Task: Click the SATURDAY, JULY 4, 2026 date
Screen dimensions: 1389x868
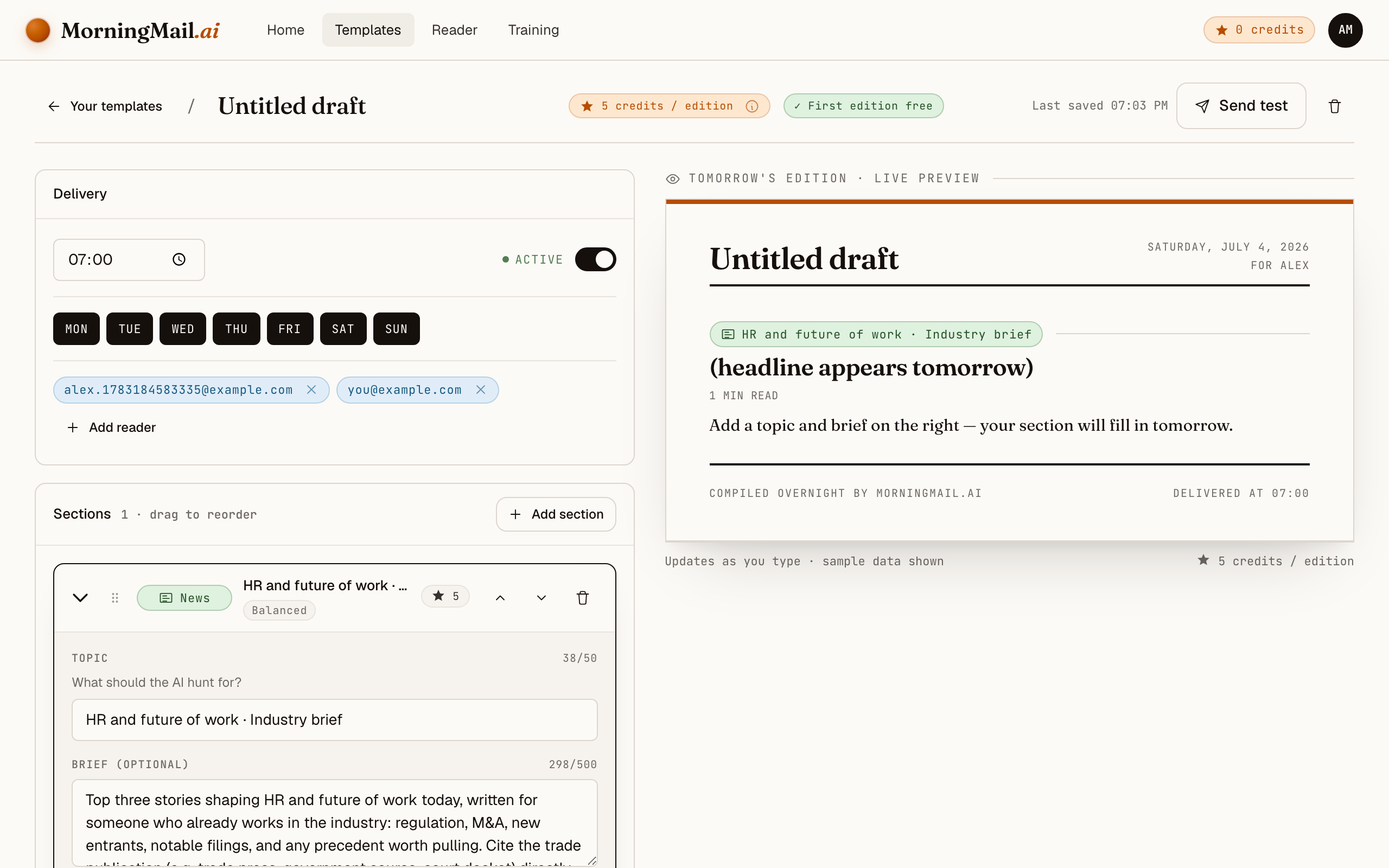Action: click(1228, 247)
